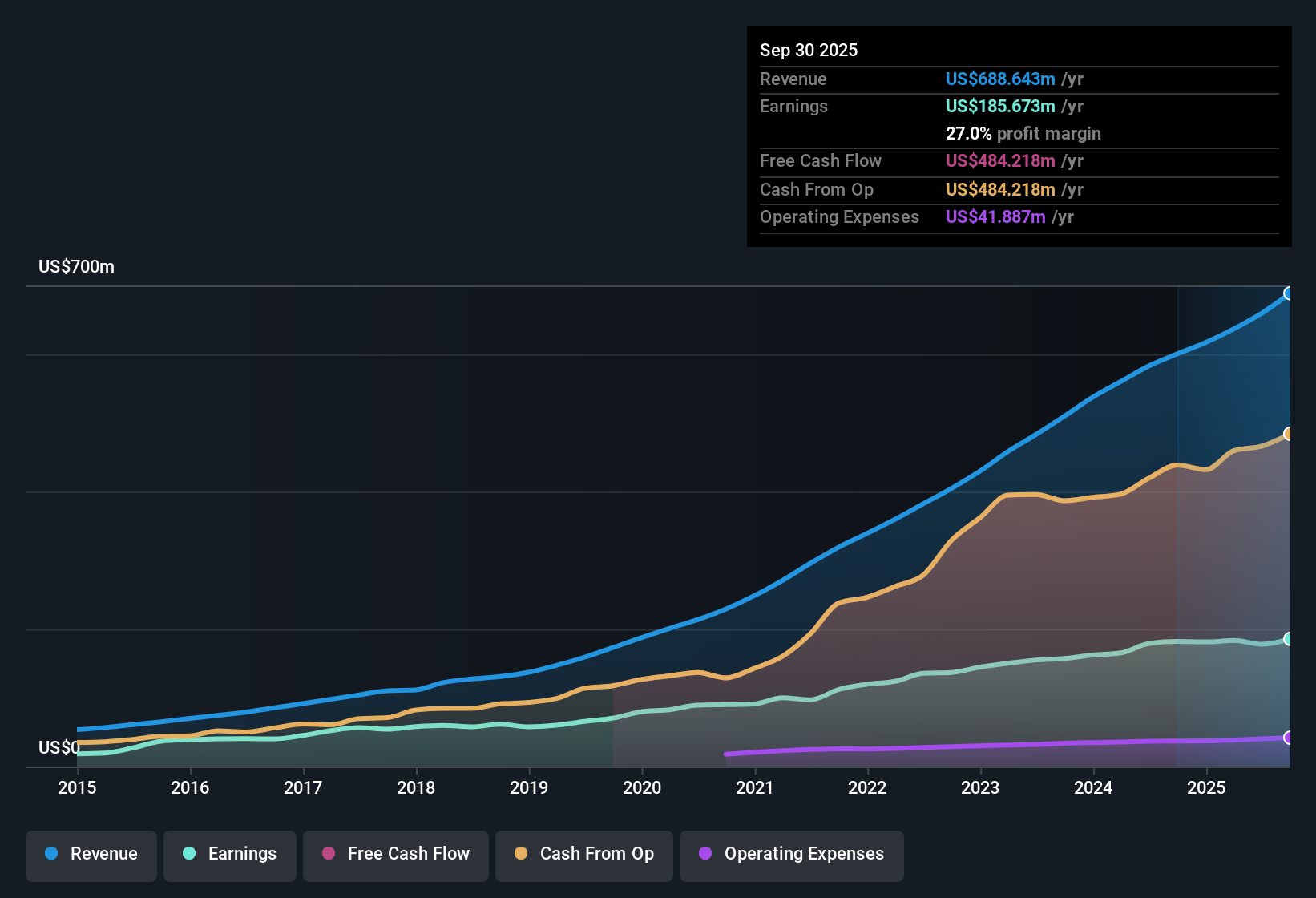Image resolution: width=1316 pixels, height=898 pixels.
Task: Click the 2021 x-axis label
Action: coord(755,787)
